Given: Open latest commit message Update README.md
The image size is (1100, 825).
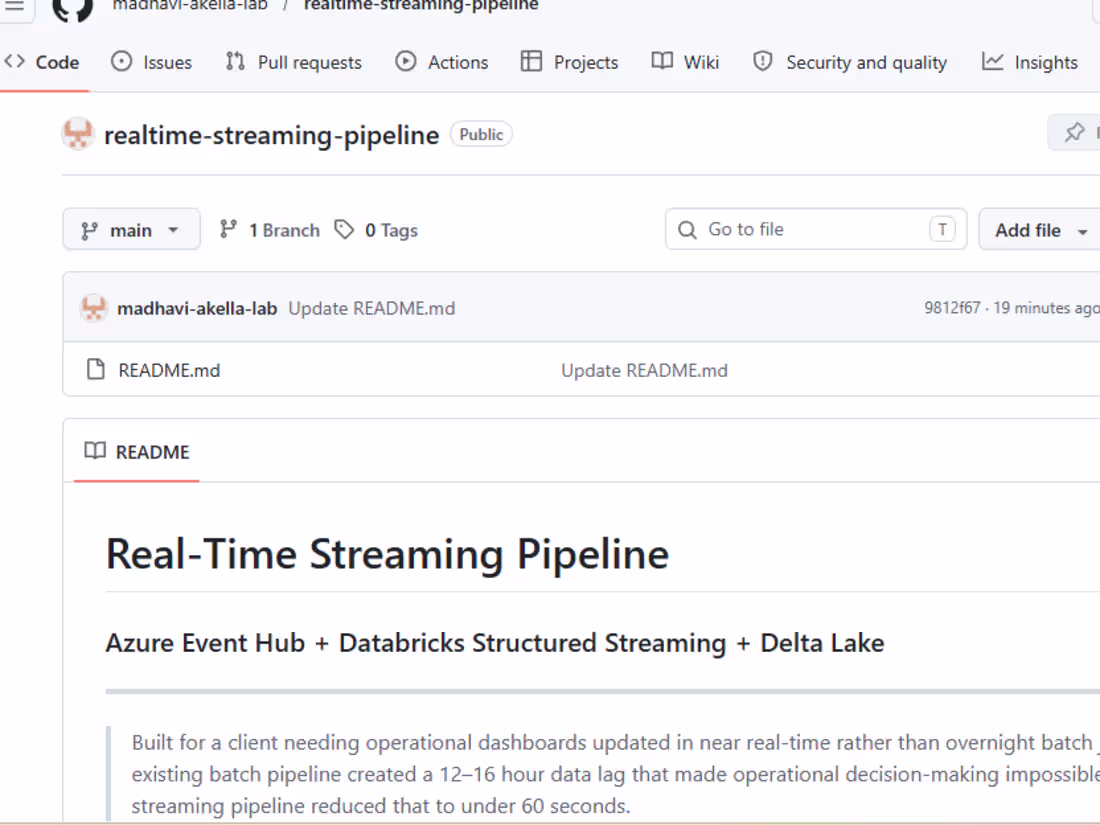Looking at the screenshot, I should [372, 309].
